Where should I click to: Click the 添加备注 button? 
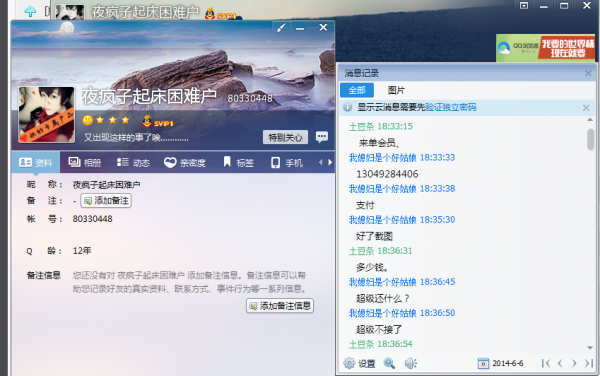106,200
